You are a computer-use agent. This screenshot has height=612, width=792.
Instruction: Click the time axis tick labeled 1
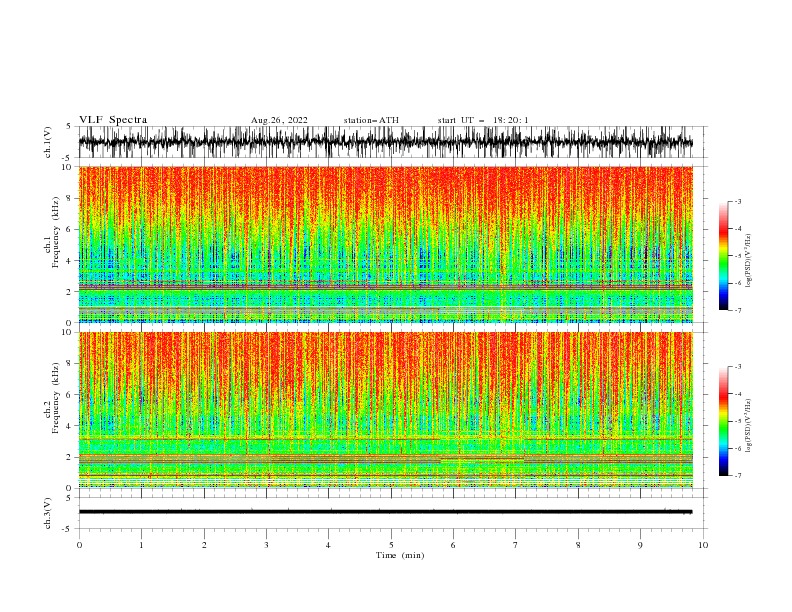pyautogui.click(x=141, y=545)
